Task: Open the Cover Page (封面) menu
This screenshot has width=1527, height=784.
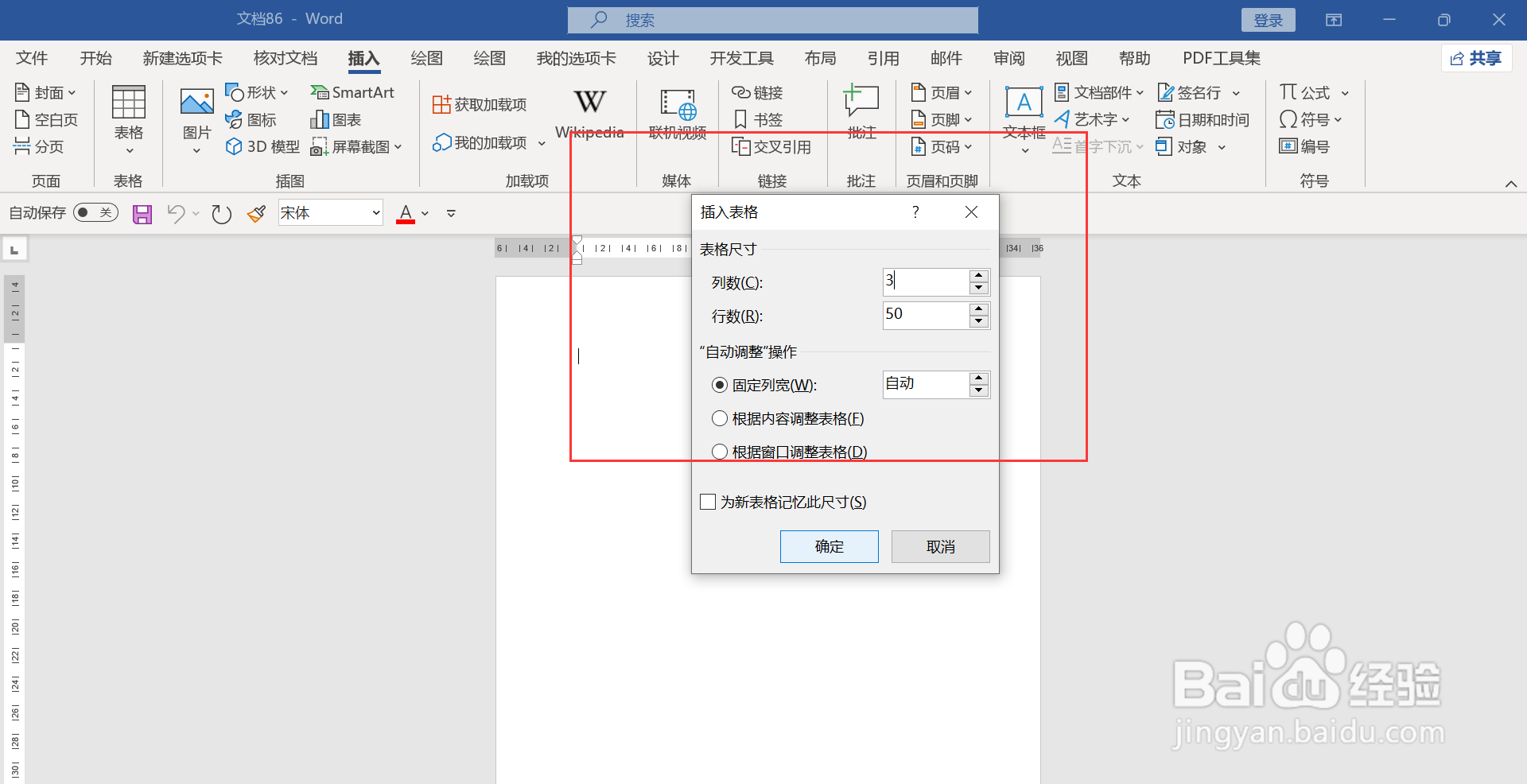Action: pos(45,93)
